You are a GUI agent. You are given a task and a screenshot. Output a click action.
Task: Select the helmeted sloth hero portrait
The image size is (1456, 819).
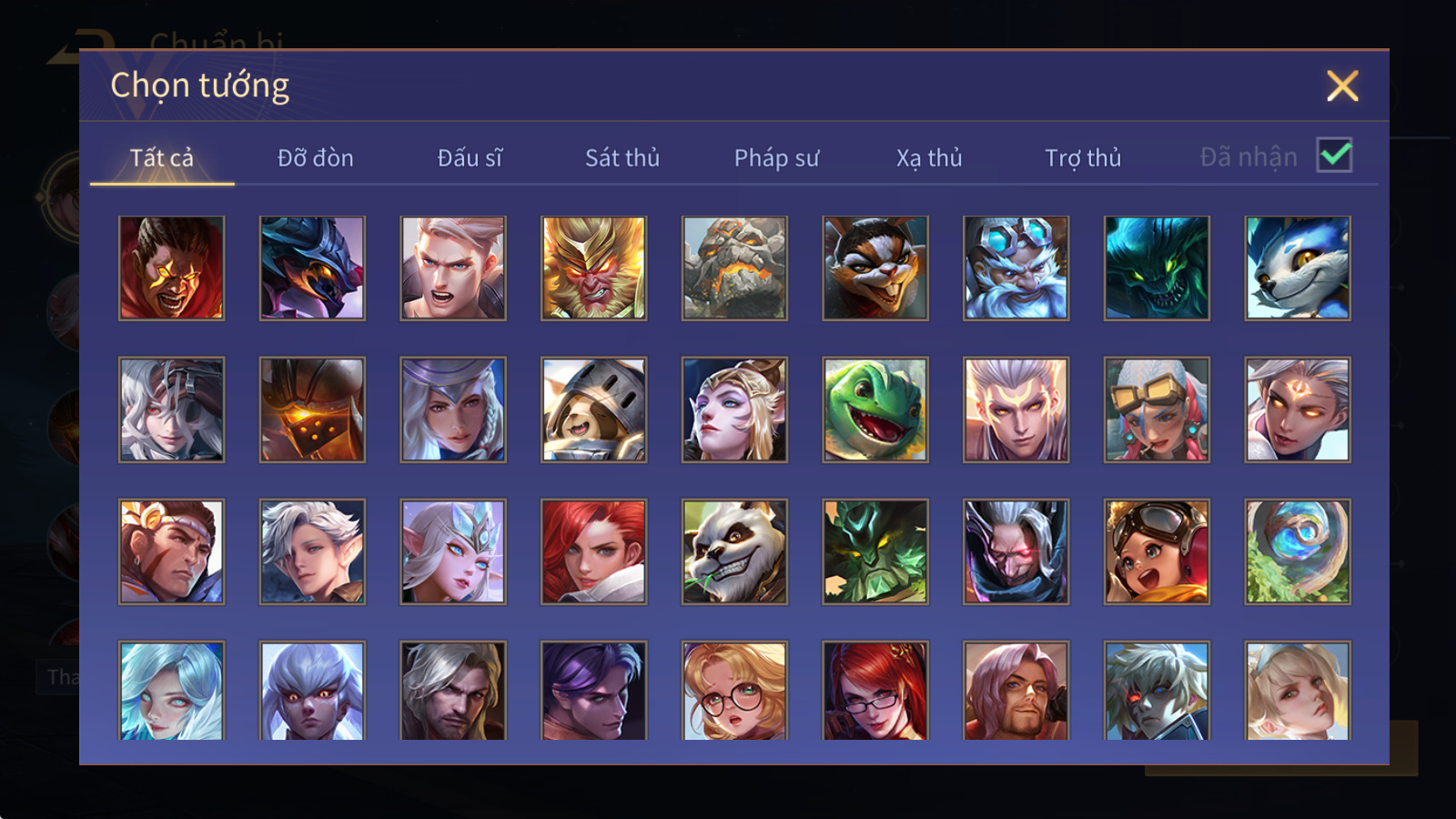[594, 409]
